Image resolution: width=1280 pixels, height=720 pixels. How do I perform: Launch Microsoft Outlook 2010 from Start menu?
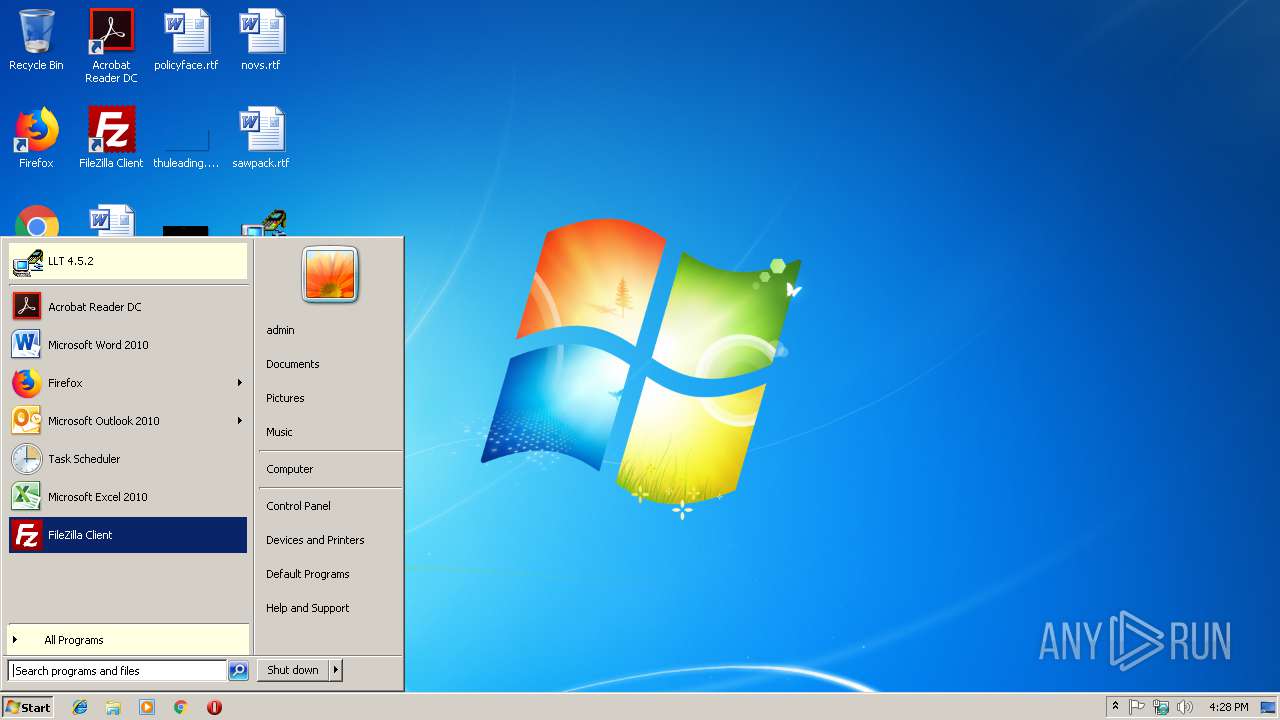pyautogui.click(x=128, y=421)
